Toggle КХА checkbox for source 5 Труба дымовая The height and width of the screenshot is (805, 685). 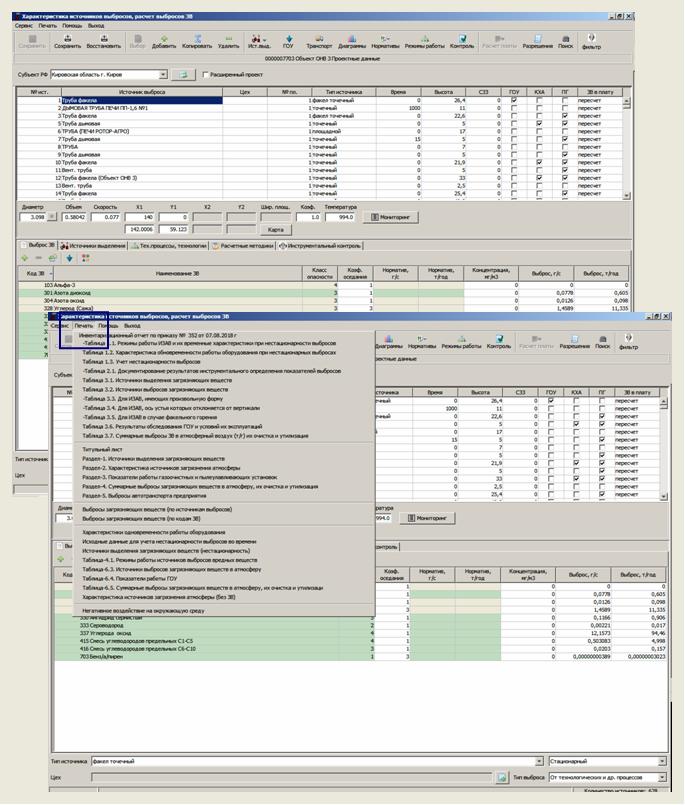coord(539,124)
